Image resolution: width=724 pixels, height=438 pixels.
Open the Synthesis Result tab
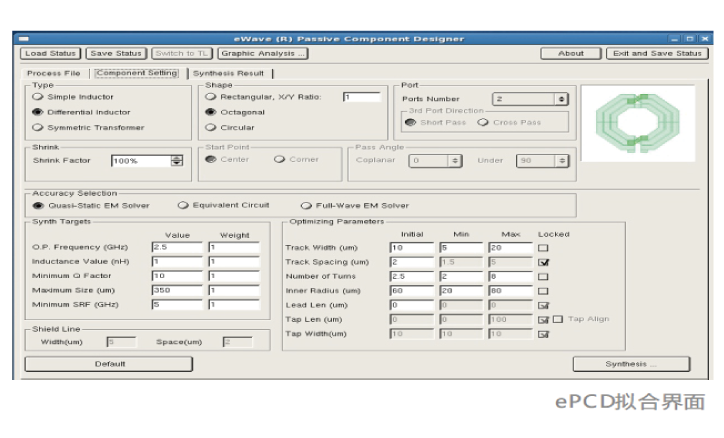(x=228, y=73)
